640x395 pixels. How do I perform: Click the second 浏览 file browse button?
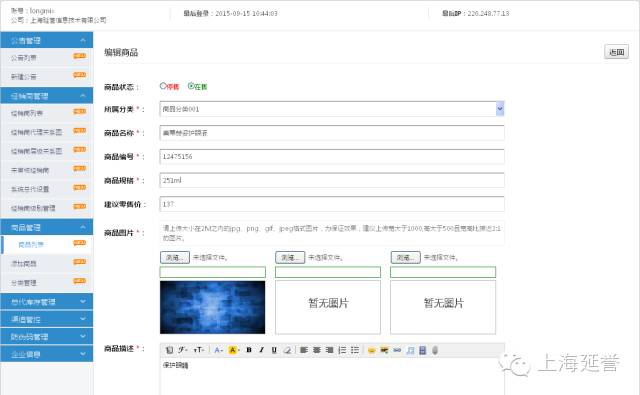[x=290, y=257]
